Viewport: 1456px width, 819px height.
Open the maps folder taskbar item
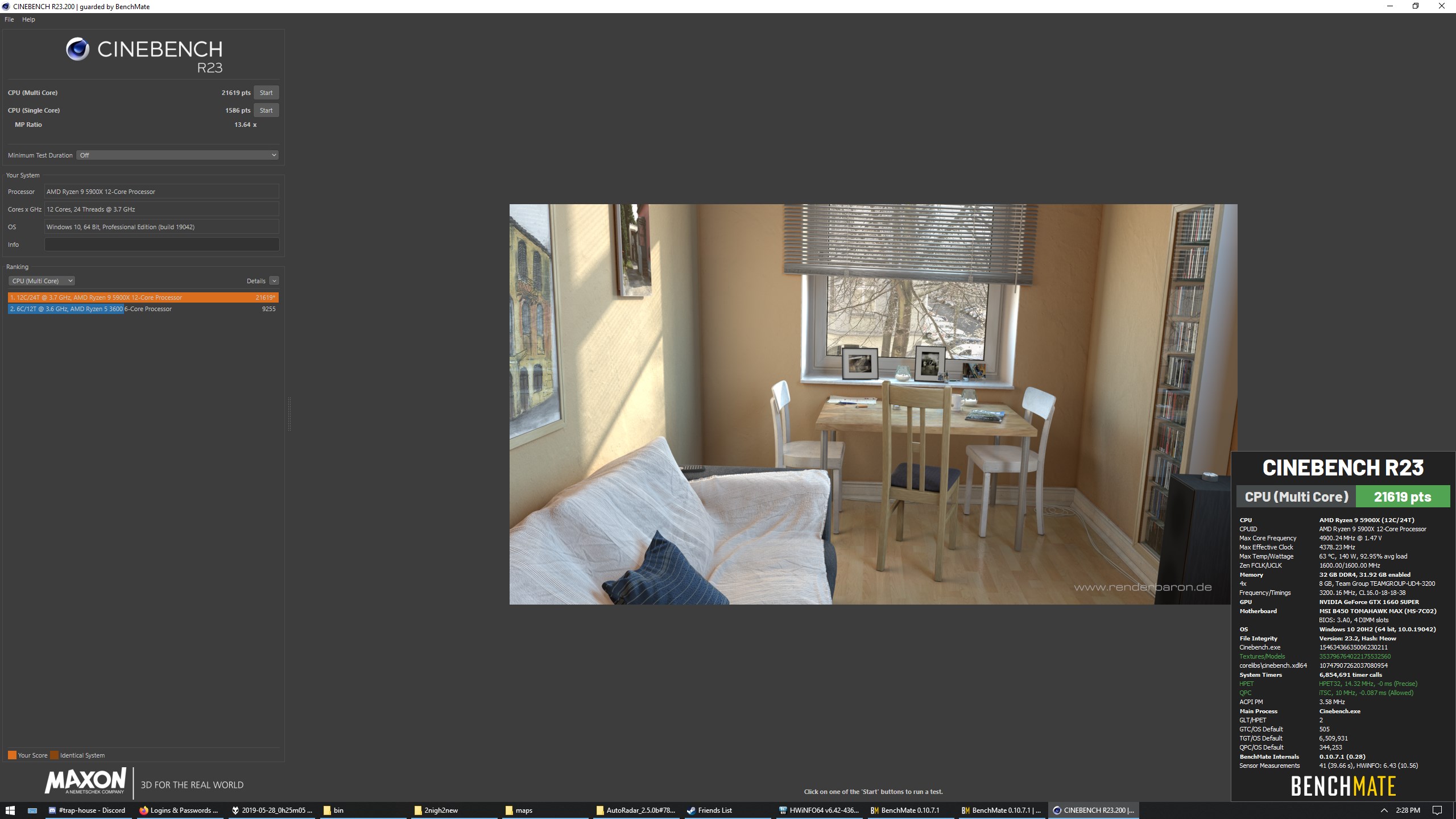click(545, 810)
